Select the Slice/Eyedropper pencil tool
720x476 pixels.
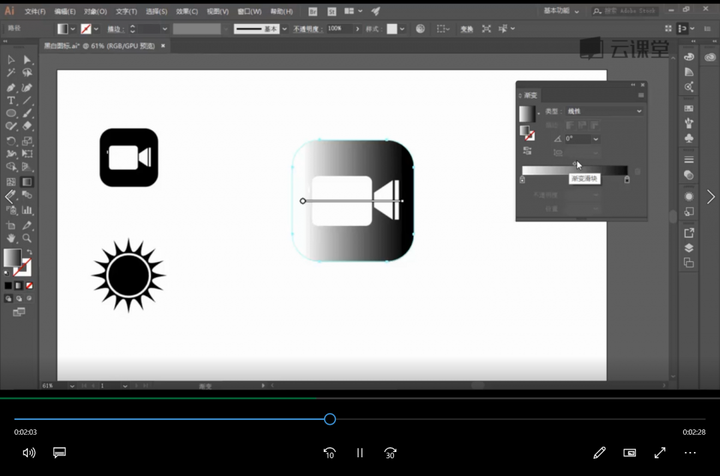[x=27, y=225]
